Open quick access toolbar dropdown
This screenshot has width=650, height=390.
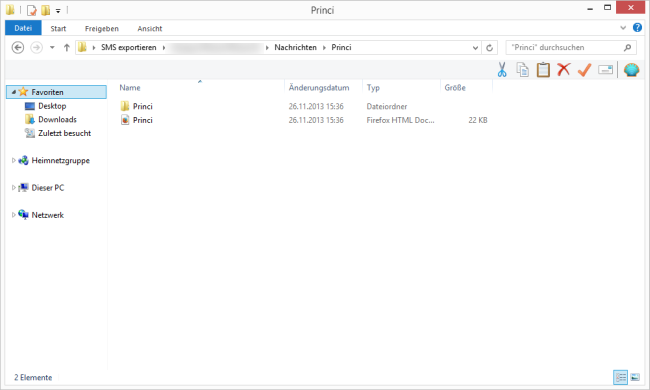58,10
